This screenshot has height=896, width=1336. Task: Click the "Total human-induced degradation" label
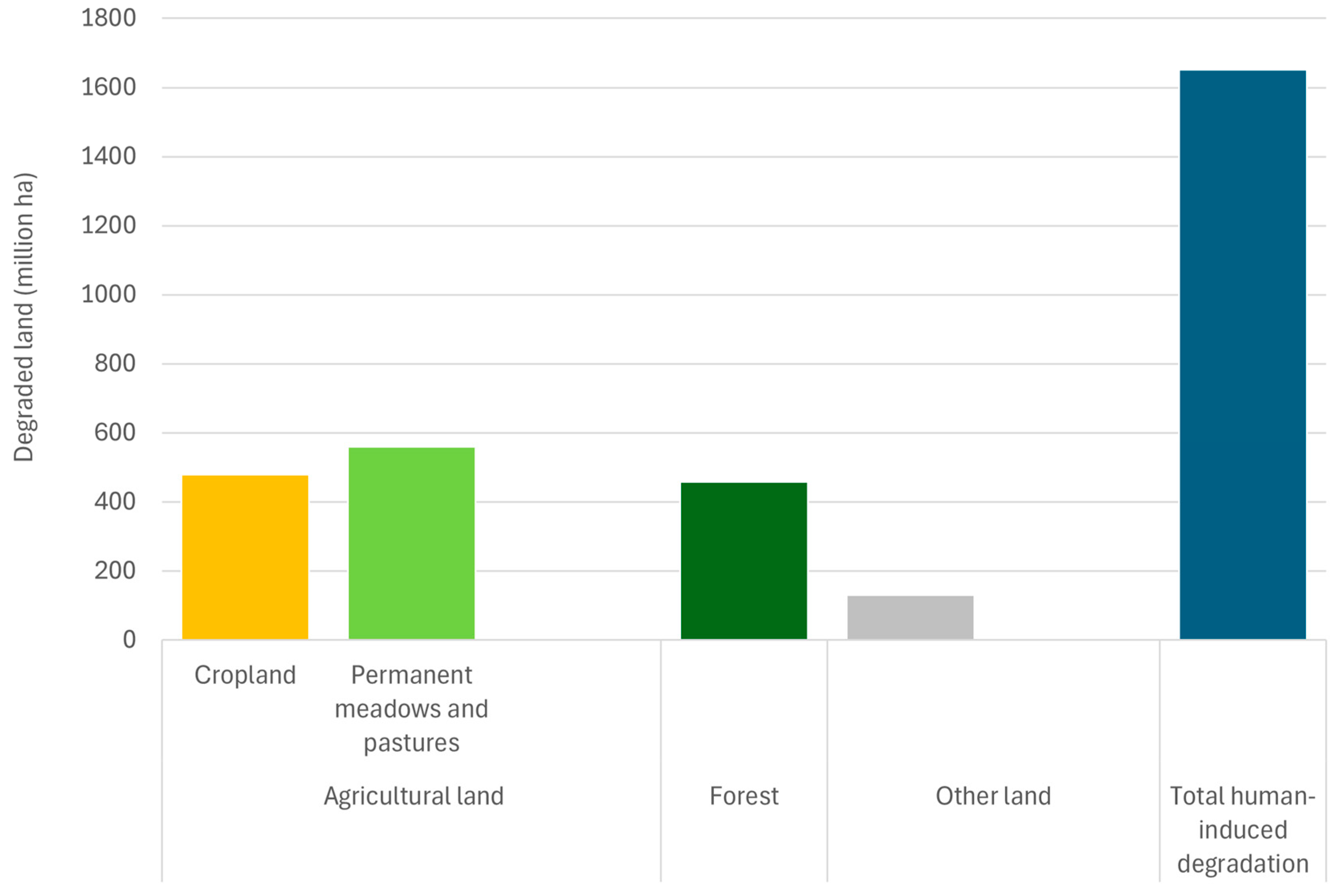pos(1242,830)
